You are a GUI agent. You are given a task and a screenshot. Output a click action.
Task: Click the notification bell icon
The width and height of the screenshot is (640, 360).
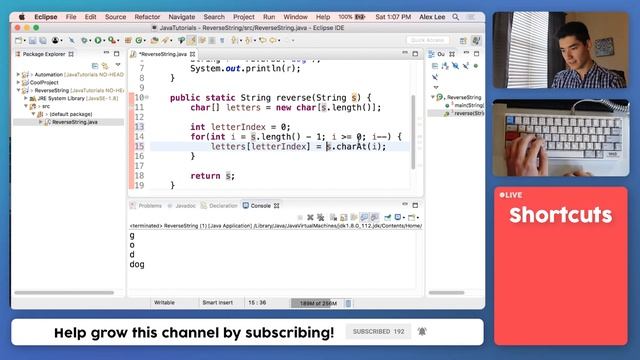(x=422, y=331)
